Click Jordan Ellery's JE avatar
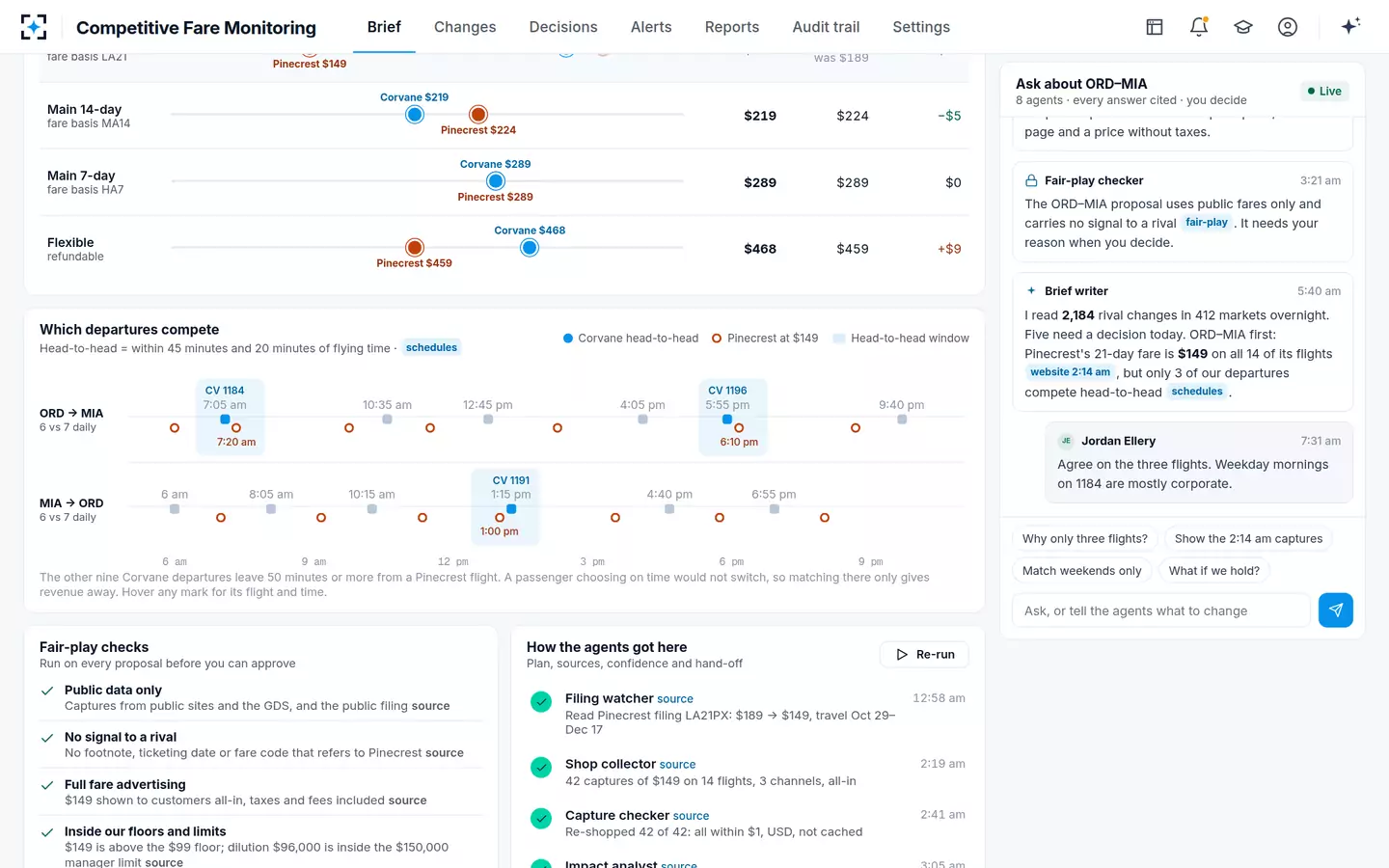This screenshot has width=1389, height=868. pyautogui.click(x=1066, y=441)
